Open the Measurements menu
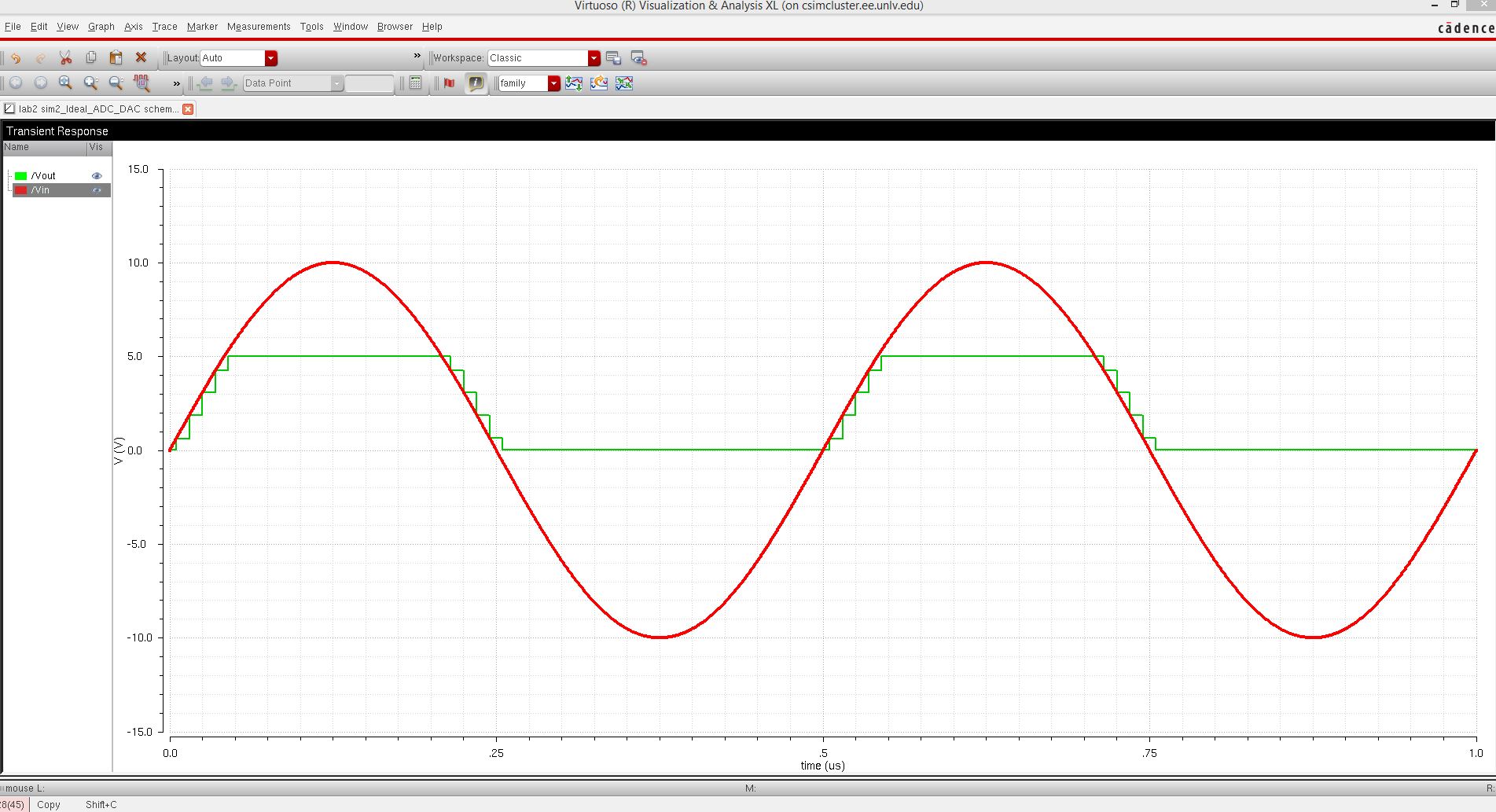The width and height of the screenshot is (1496, 812). point(259,26)
